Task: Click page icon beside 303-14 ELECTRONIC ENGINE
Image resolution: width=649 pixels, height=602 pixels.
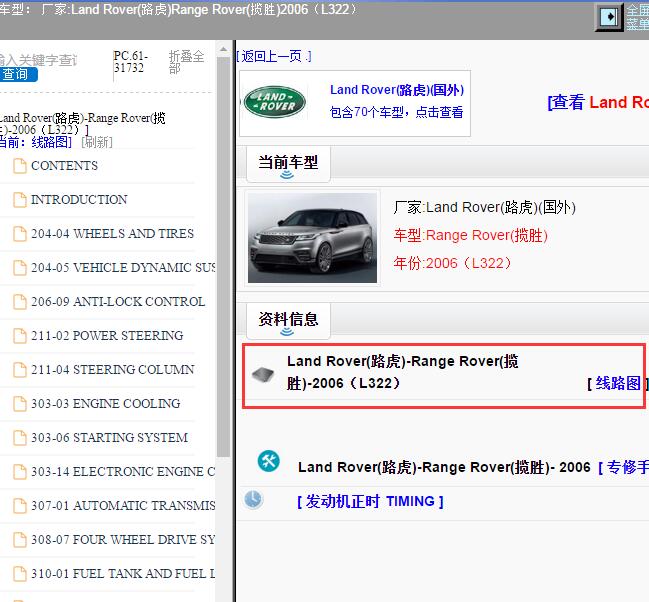Action: tap(19, 471)
